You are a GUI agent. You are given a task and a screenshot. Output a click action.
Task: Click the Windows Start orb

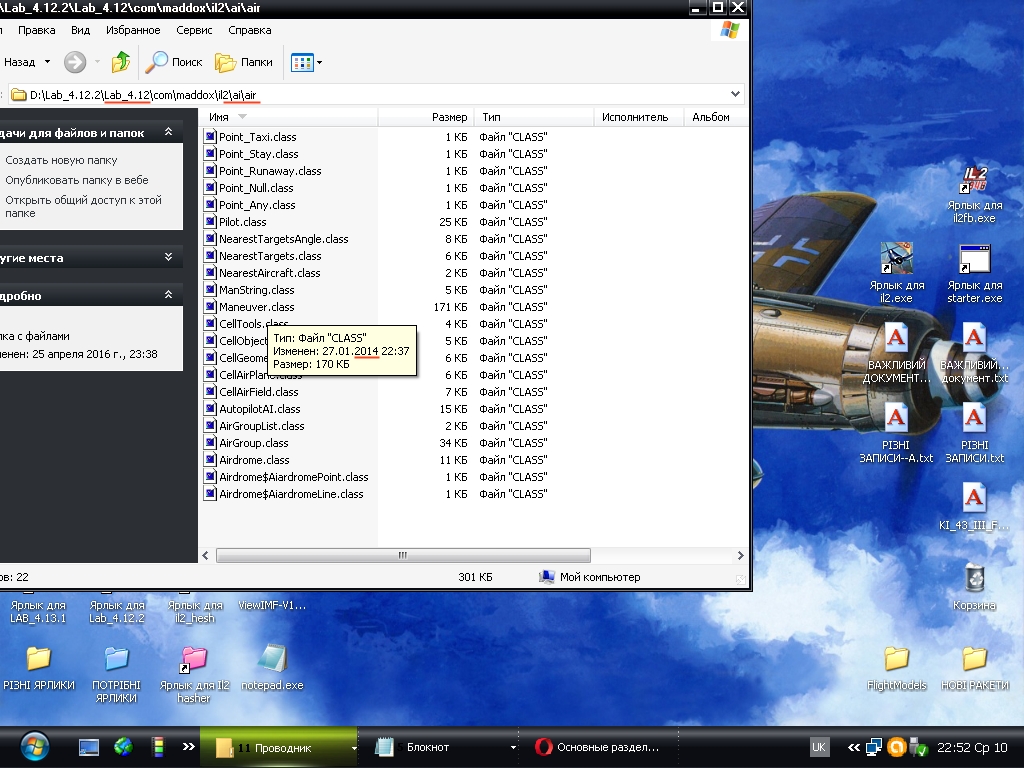coord(34,746)
